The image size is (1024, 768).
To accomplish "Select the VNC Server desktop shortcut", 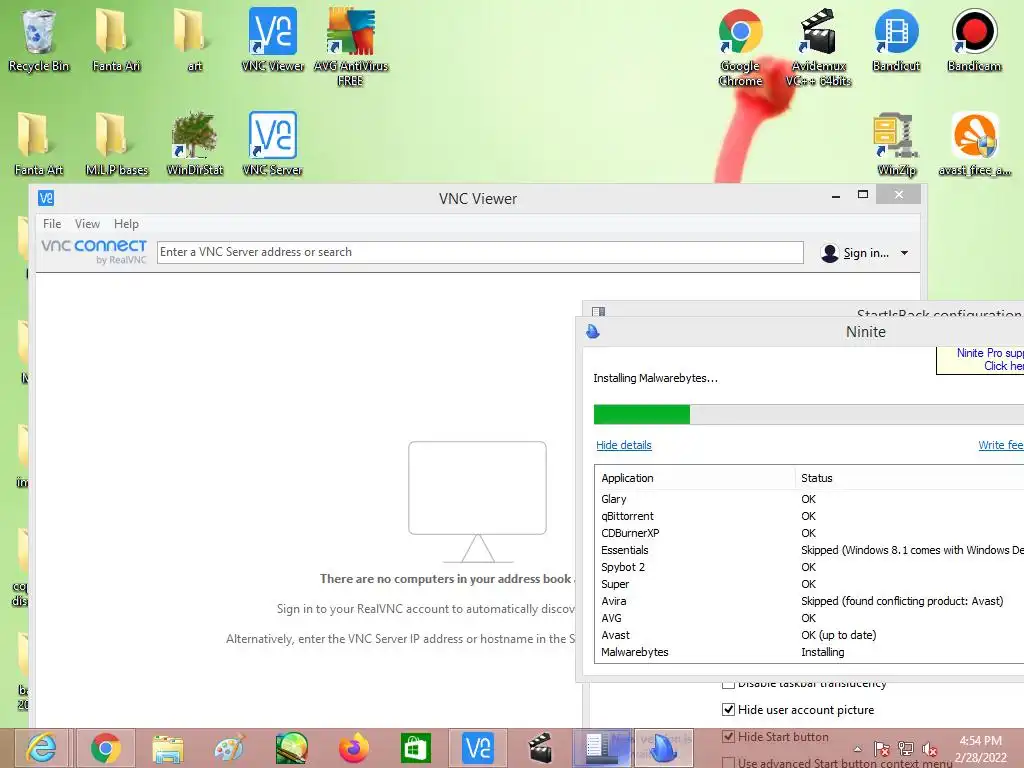I will (x=272, y=144).
